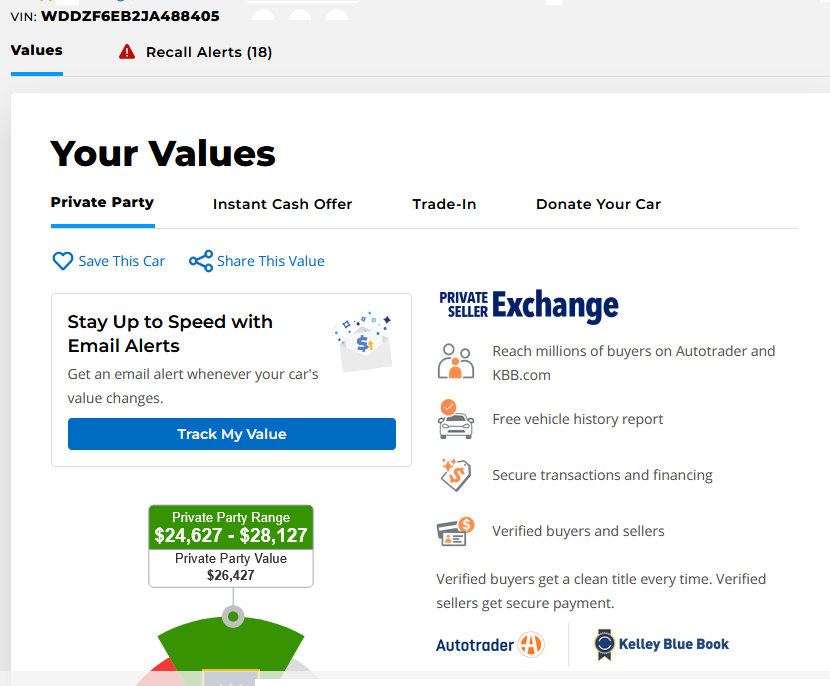Open the Donate Your Car tab
Screen dimensions: 830x686
pyautogui.click(x=598, y=204)
